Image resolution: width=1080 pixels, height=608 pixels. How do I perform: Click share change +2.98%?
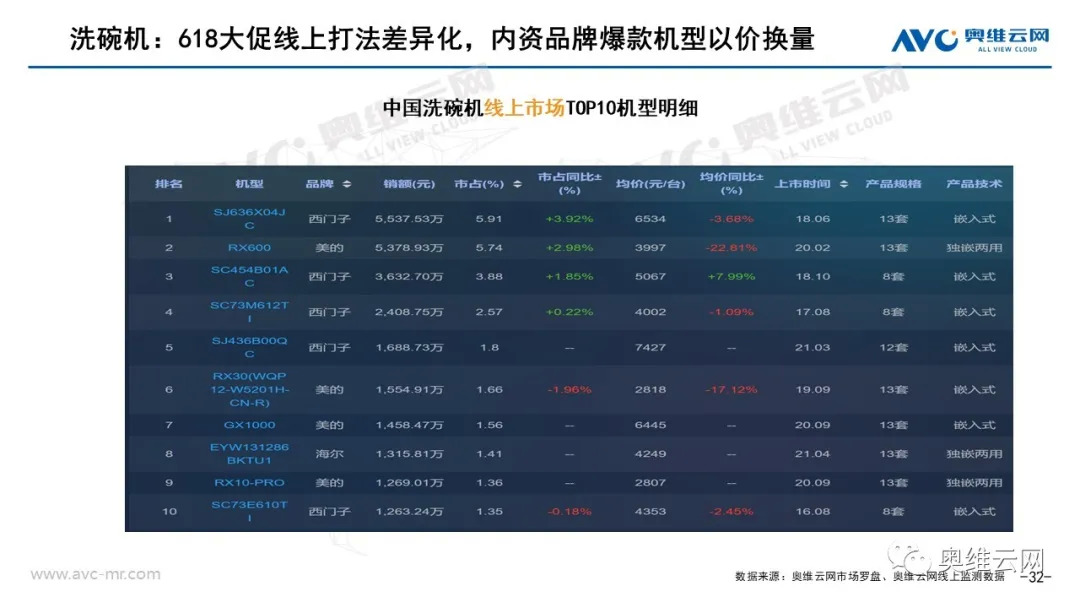570,247
